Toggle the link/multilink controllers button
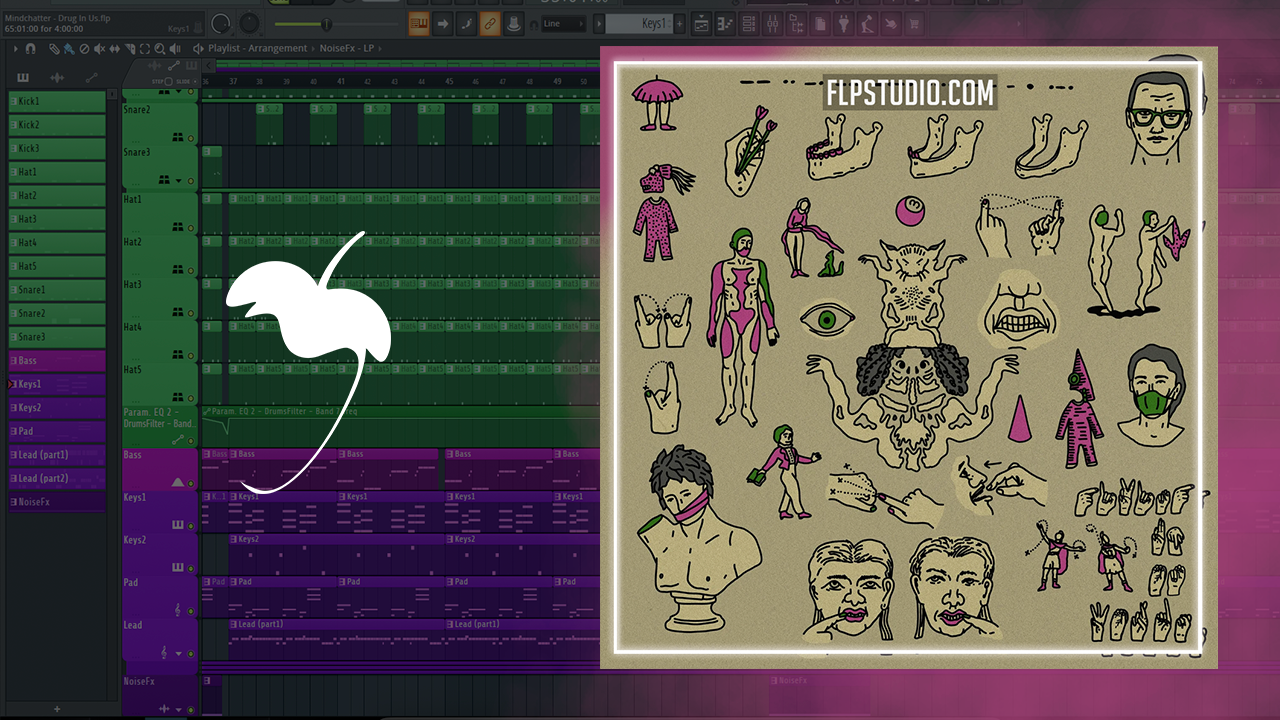Image resolution: width=1280 pixels, height=720 pixels. (489, 24)
